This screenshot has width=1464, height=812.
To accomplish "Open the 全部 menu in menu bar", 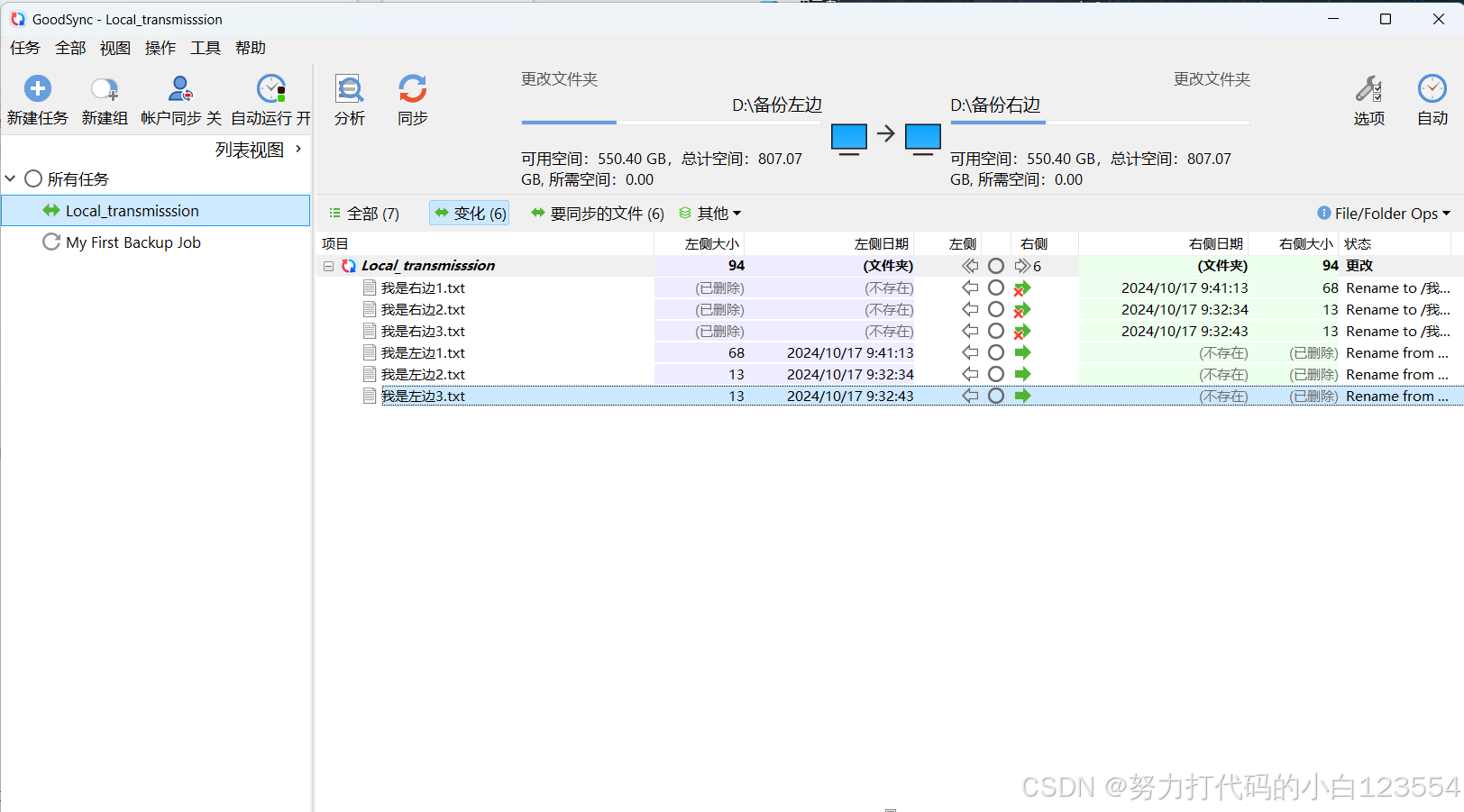I will (x=70, y=48).
